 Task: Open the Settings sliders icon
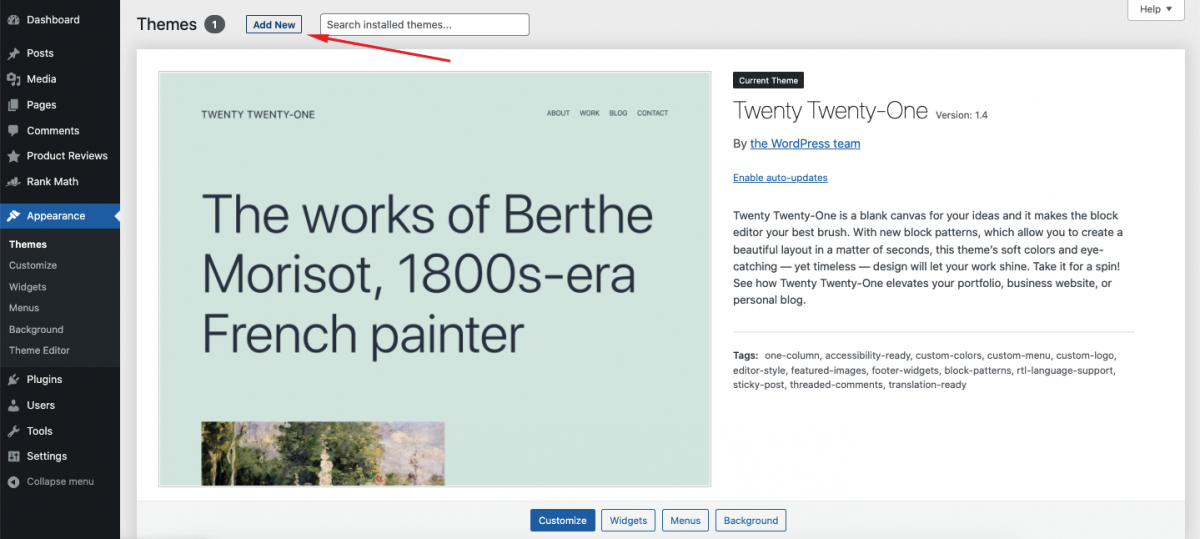point(13,457)
